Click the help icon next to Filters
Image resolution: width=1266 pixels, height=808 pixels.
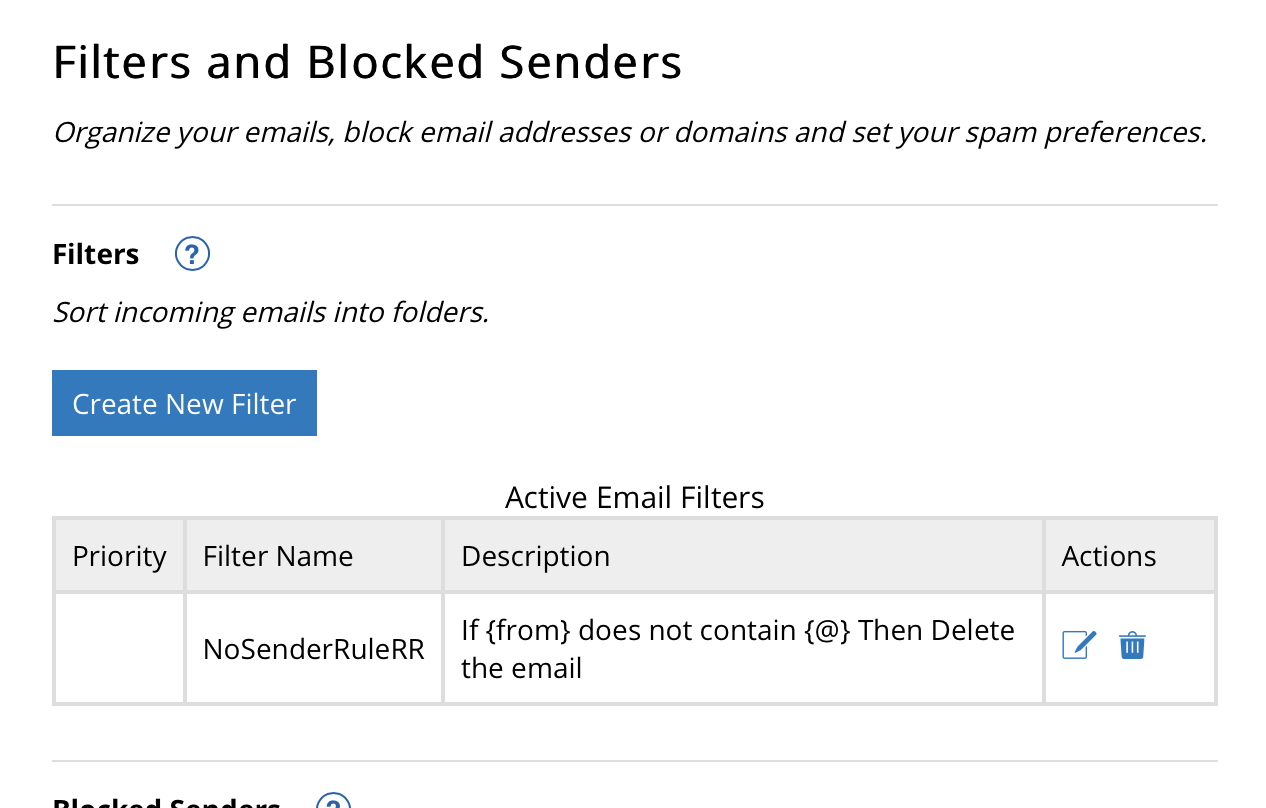click(192, 254)
